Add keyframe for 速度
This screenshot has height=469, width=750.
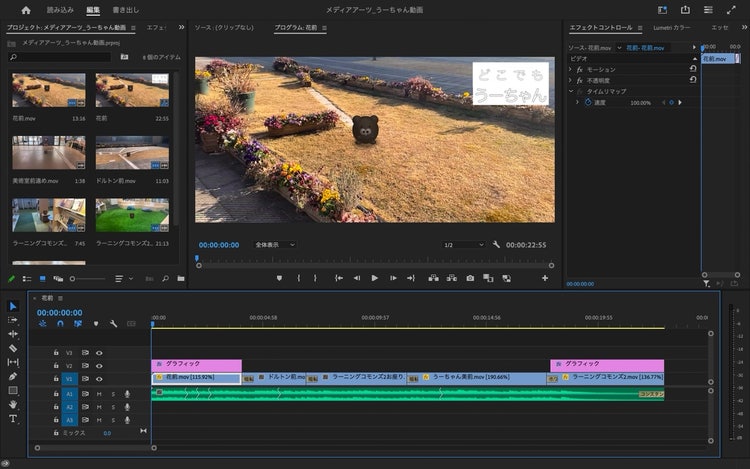[x=672, y=102]
